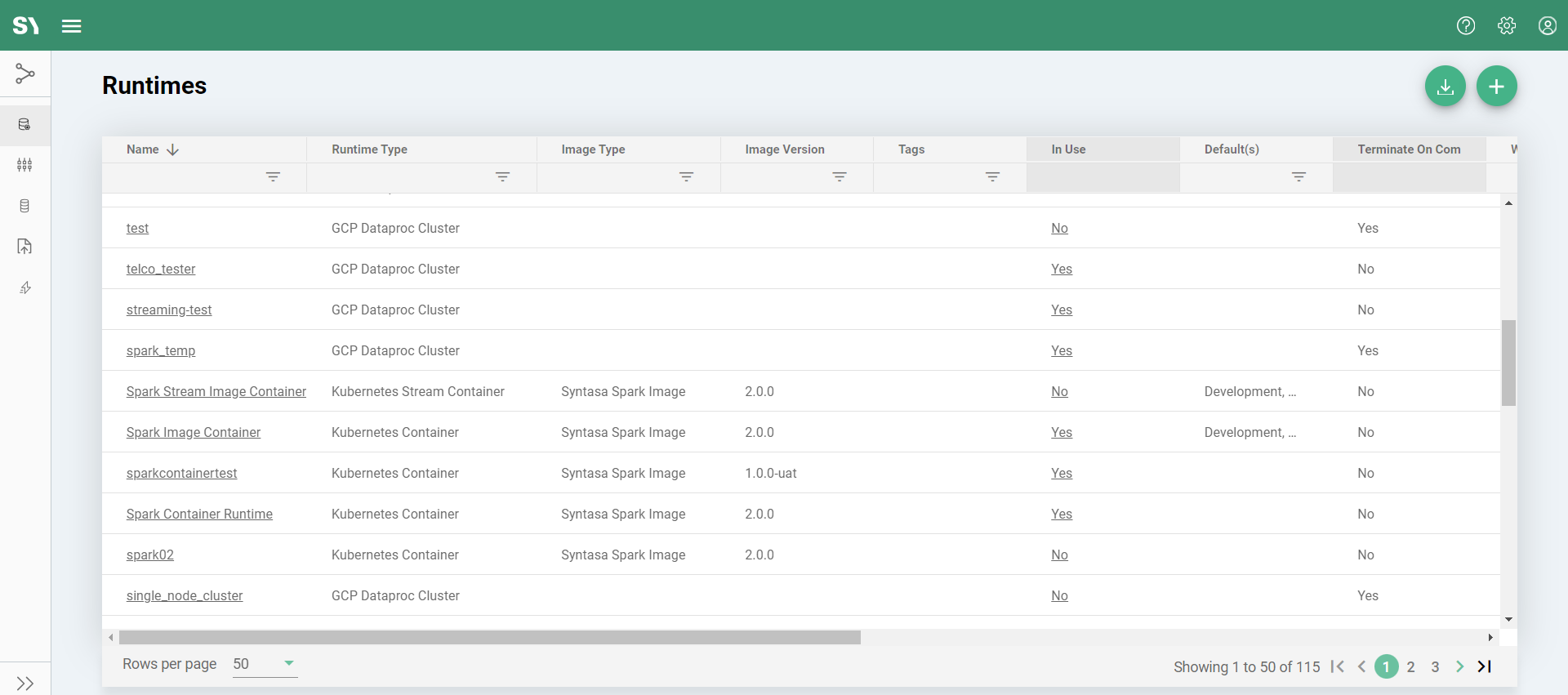The height and width of the screenshot is (695, 1568).
Task: Expand the sidebar with double chevron
Action: [x=25, y=683]
